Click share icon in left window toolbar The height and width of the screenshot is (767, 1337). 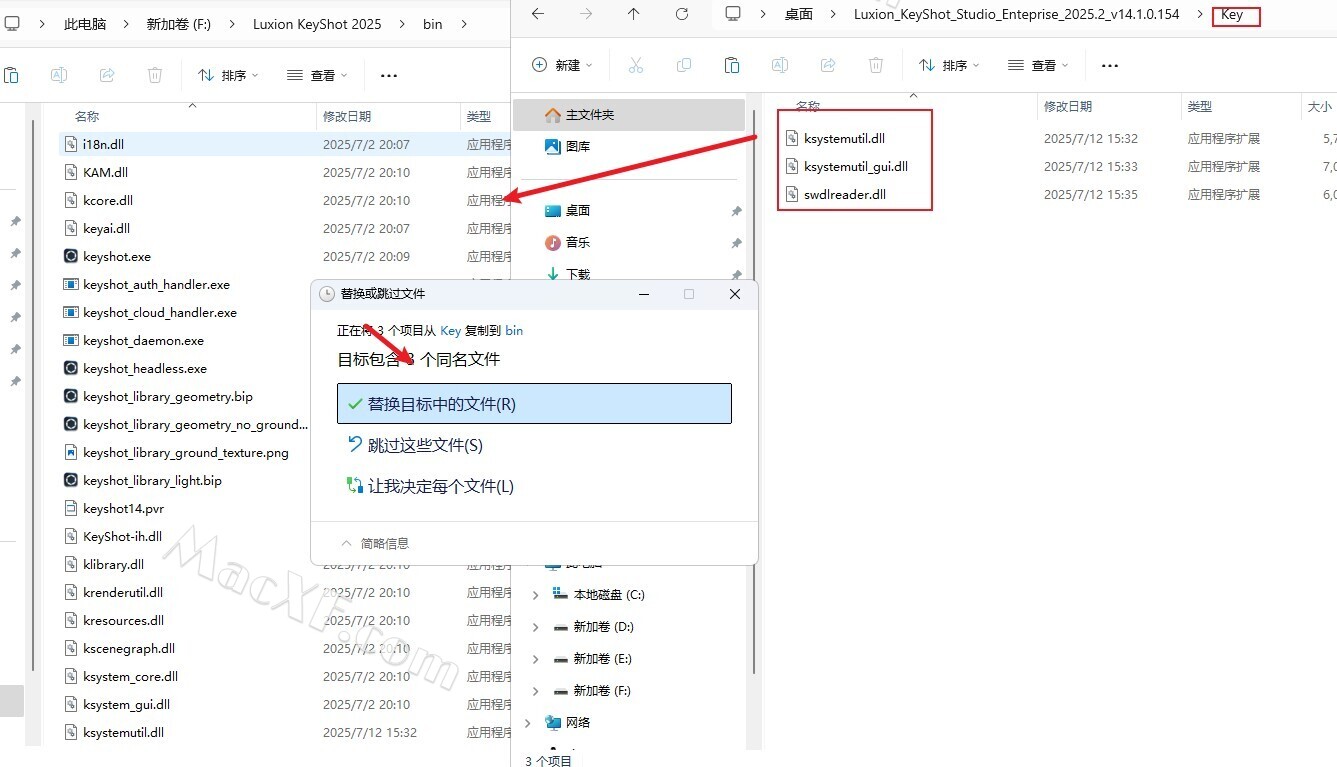click(x=107, y=75)
